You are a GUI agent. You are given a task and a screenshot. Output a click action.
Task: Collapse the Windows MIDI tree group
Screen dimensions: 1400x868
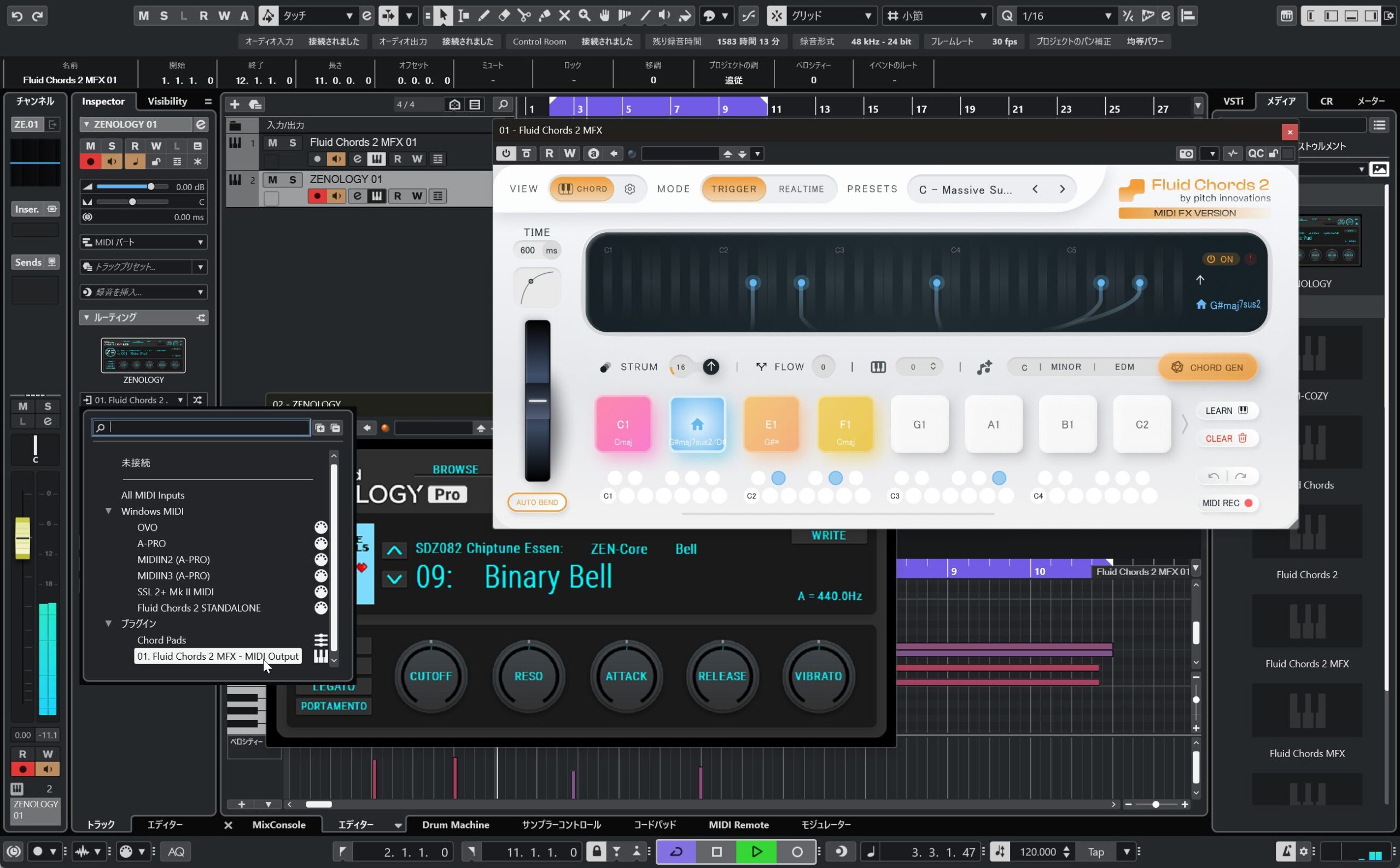point(108,511)
